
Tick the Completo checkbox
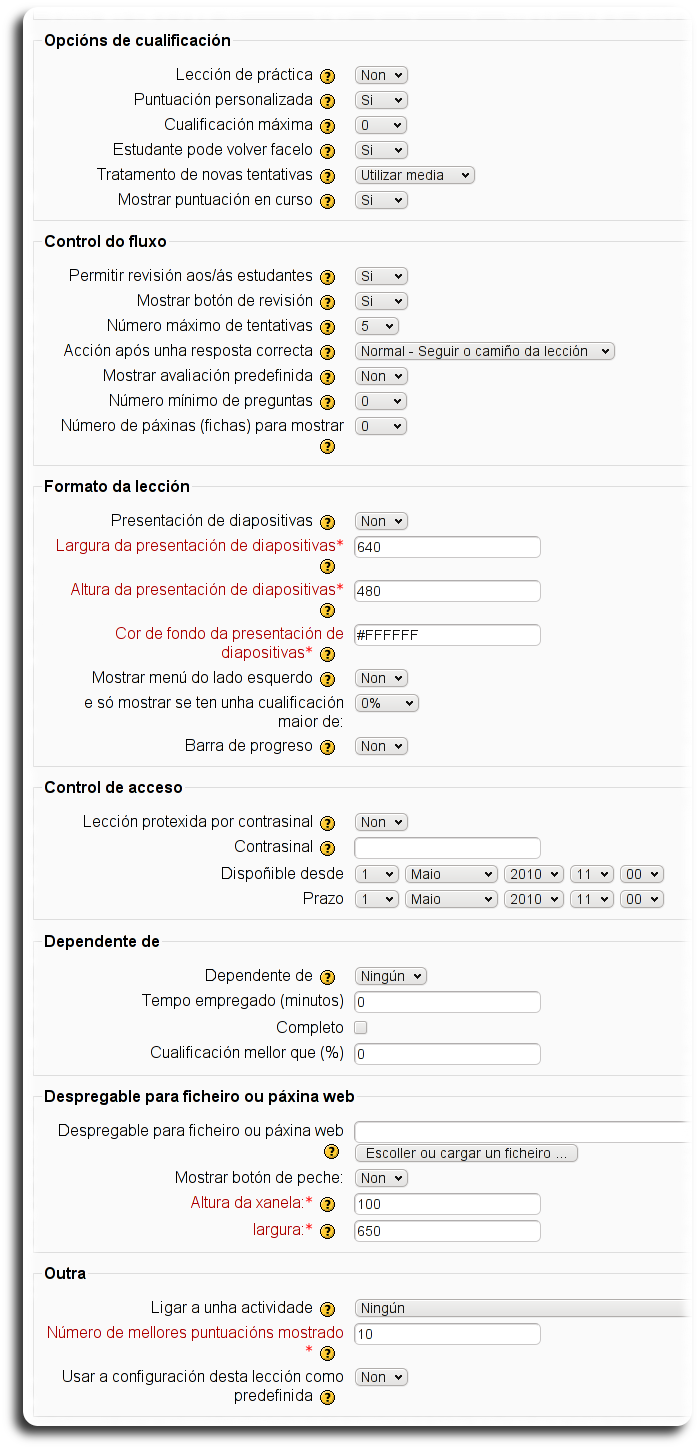361,1028
